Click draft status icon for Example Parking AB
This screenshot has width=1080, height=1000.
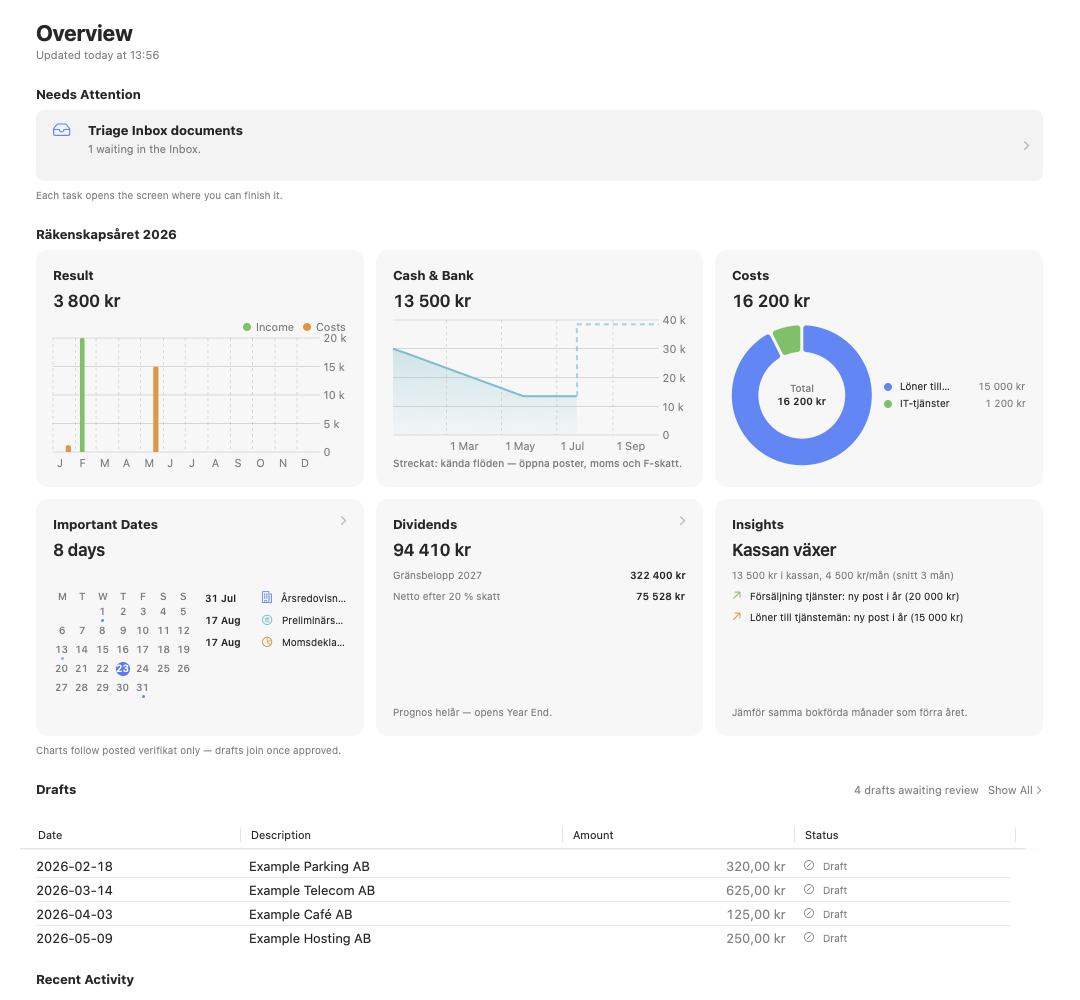[x=809, y=866]
